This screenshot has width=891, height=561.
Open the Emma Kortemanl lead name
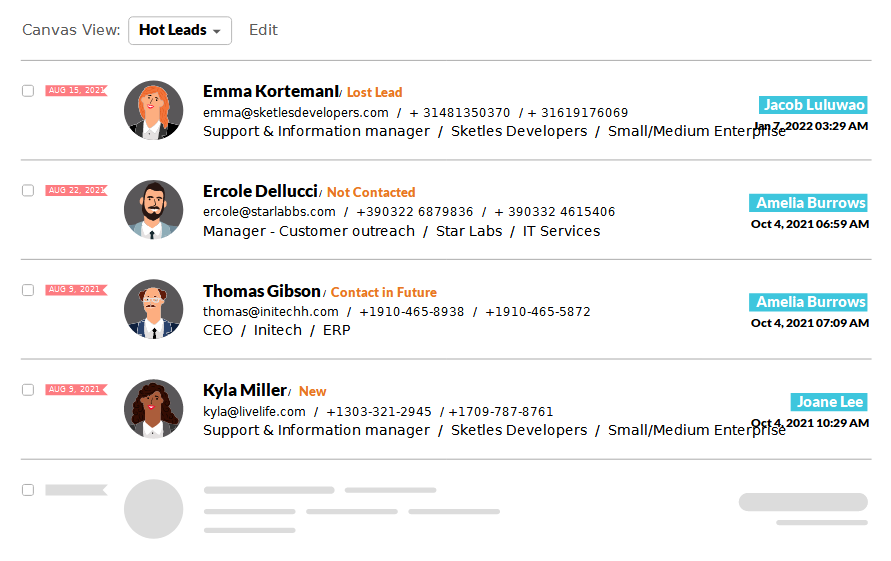pyautogui.click(x=271, y=92)
